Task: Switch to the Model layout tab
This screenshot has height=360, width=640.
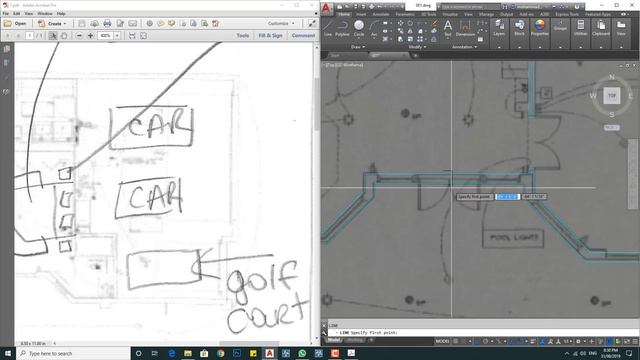Action: 333,340
